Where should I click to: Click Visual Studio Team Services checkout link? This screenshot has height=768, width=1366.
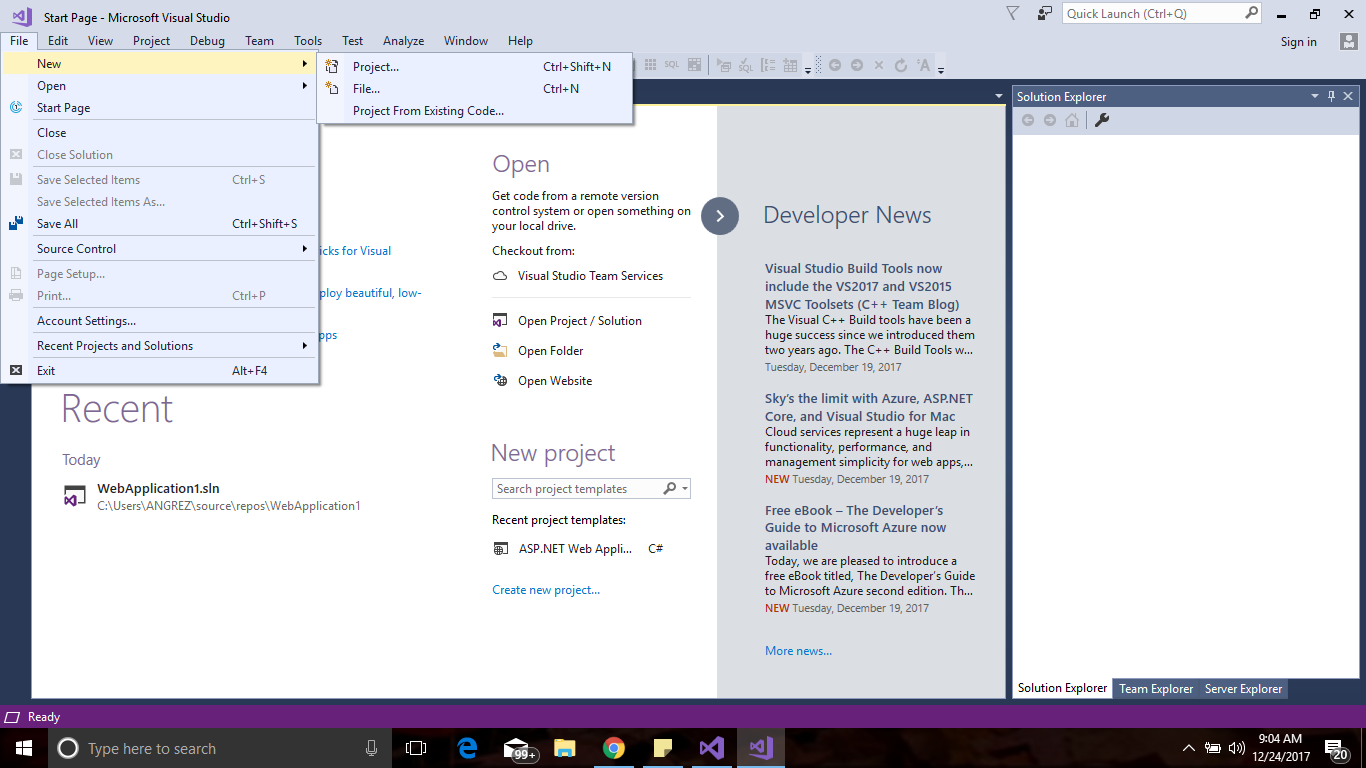click(x=590, y=276)
